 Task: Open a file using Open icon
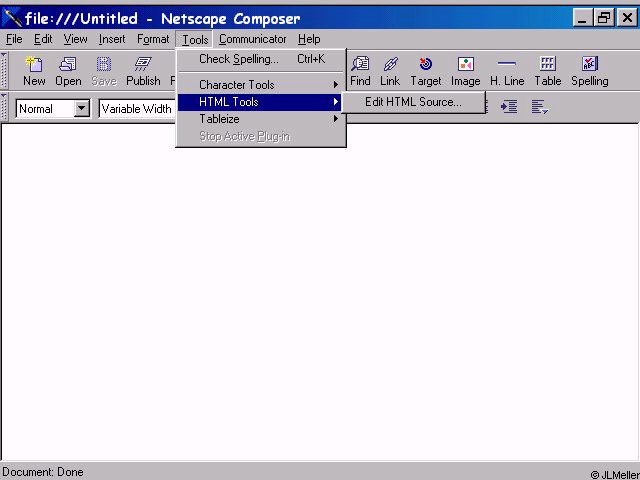[x=68, y=71]
